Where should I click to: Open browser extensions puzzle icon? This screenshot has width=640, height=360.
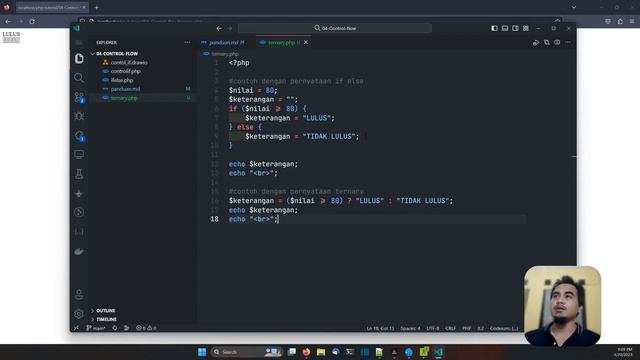(x=620, y=21)
